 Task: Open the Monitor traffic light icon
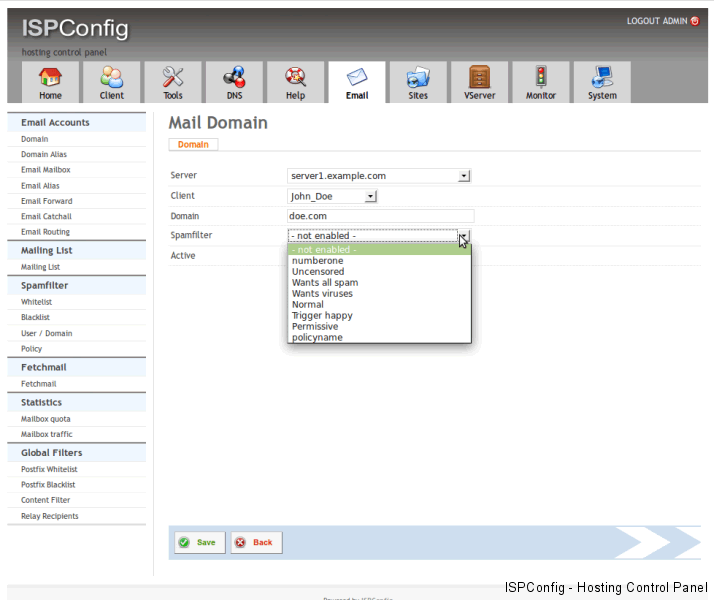[x=541, y=78]
